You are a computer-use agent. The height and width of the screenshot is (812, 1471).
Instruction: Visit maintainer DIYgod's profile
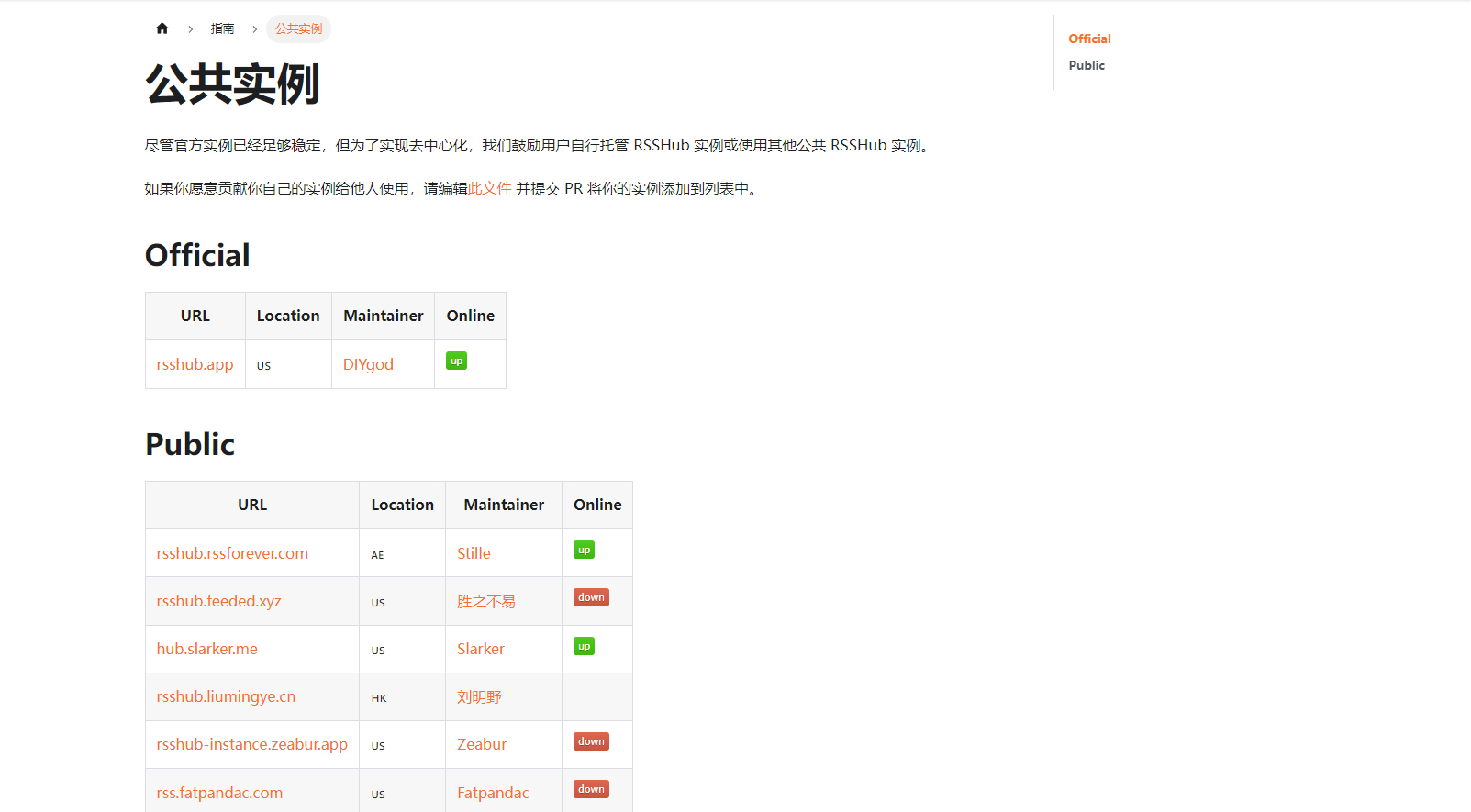tap(368, 364)
